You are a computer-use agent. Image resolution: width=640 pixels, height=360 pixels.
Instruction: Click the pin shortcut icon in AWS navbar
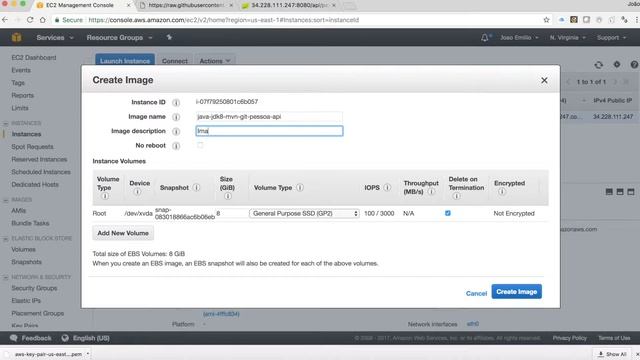coord(169,38)
